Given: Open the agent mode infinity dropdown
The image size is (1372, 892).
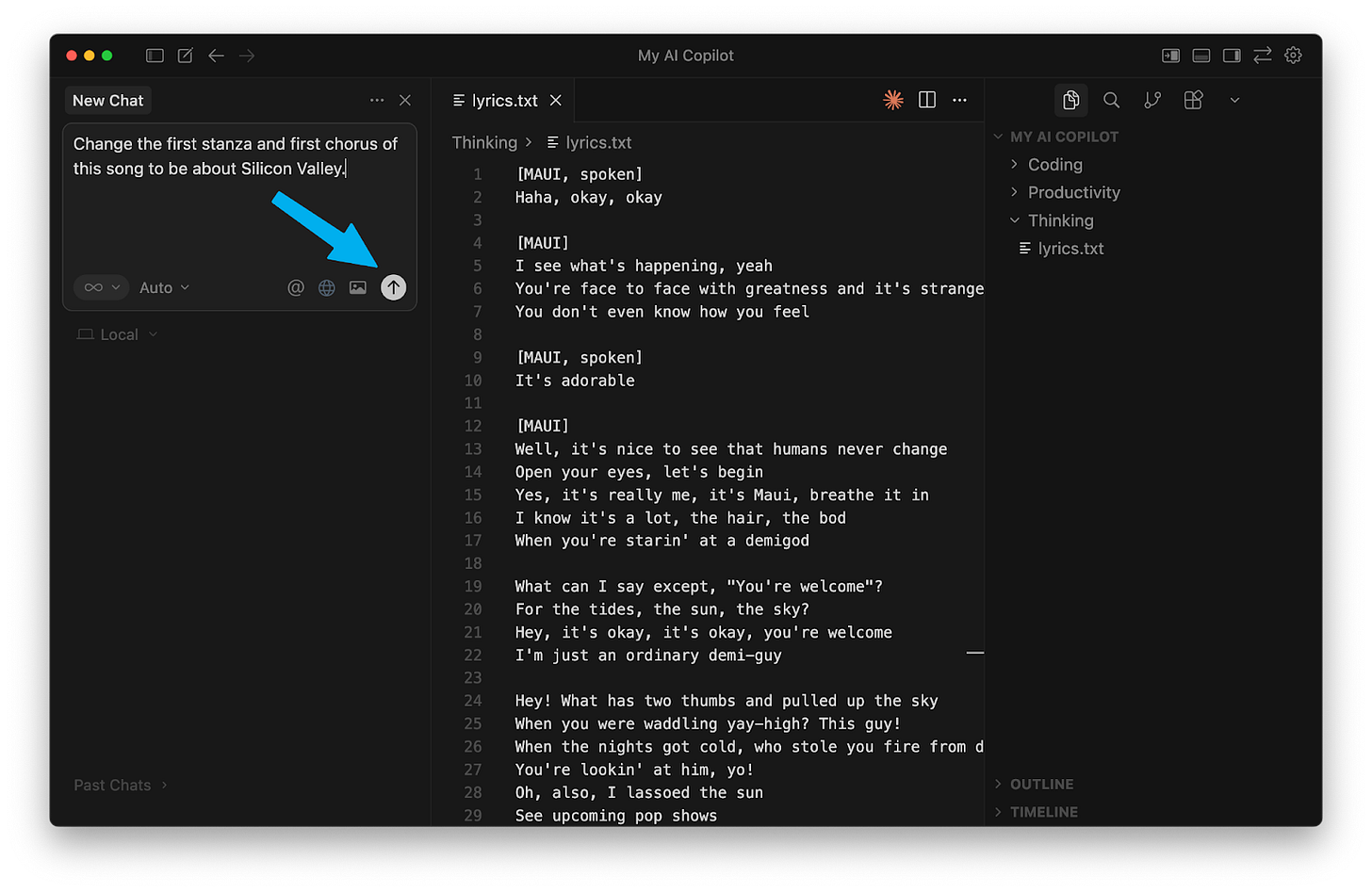Looking at the screenshot, I should click(101, 287).
